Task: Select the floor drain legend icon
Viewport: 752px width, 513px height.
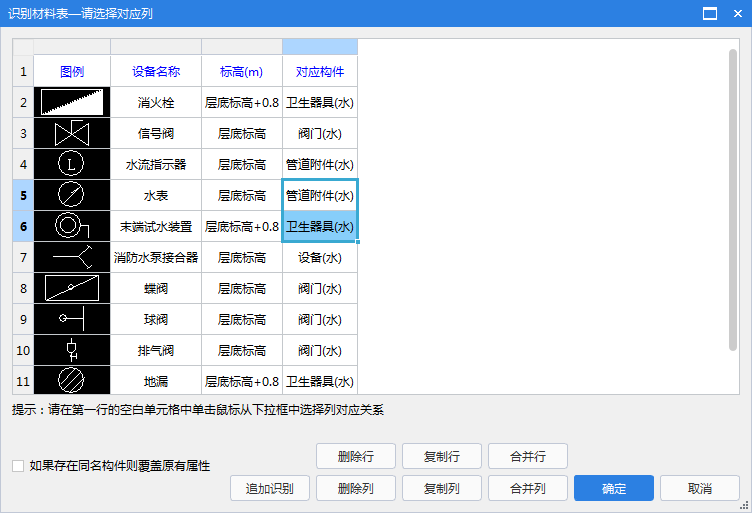Action: [x=72, y=381]
